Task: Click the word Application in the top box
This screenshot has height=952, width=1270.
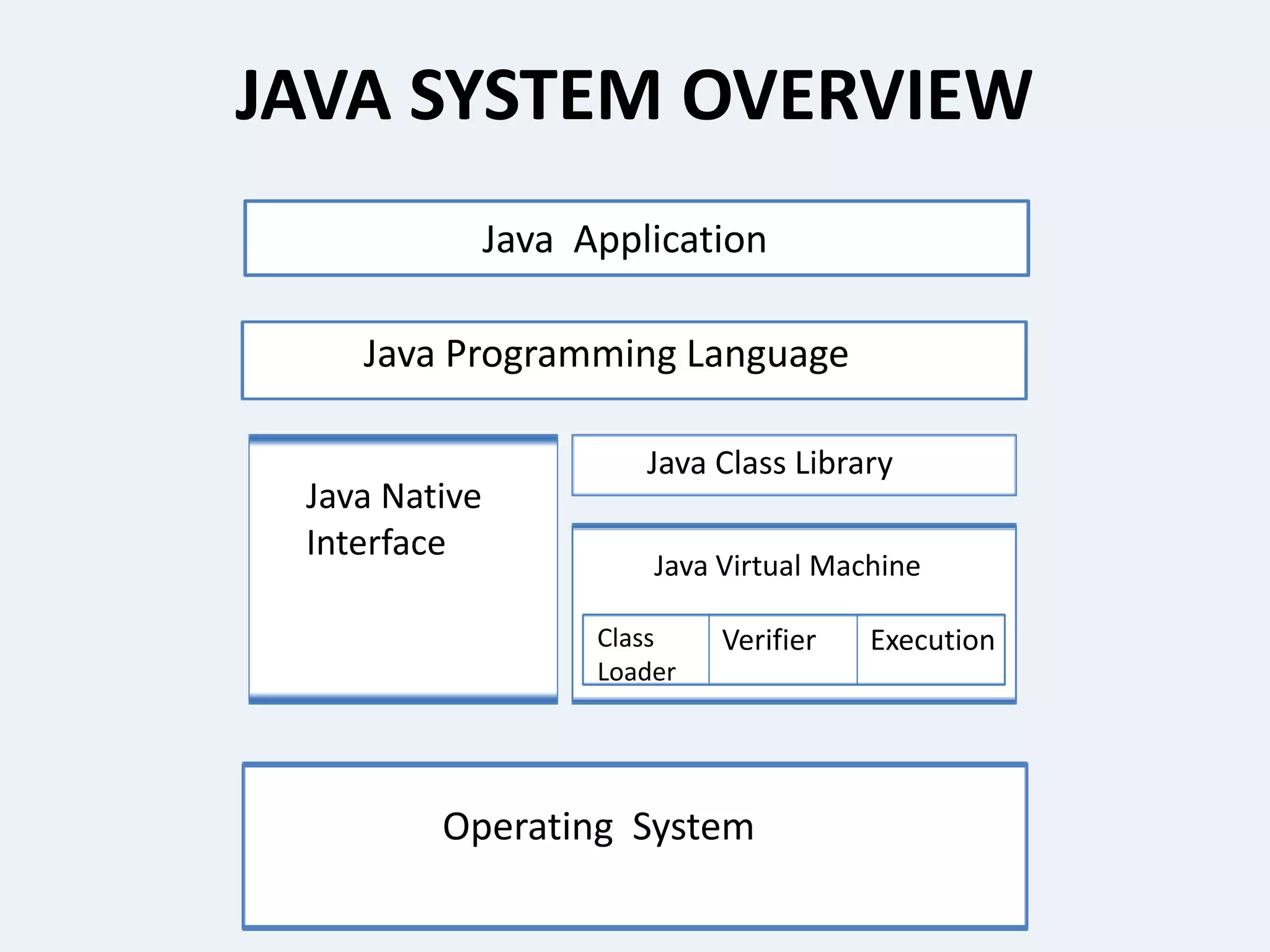Action: point(670,240)
